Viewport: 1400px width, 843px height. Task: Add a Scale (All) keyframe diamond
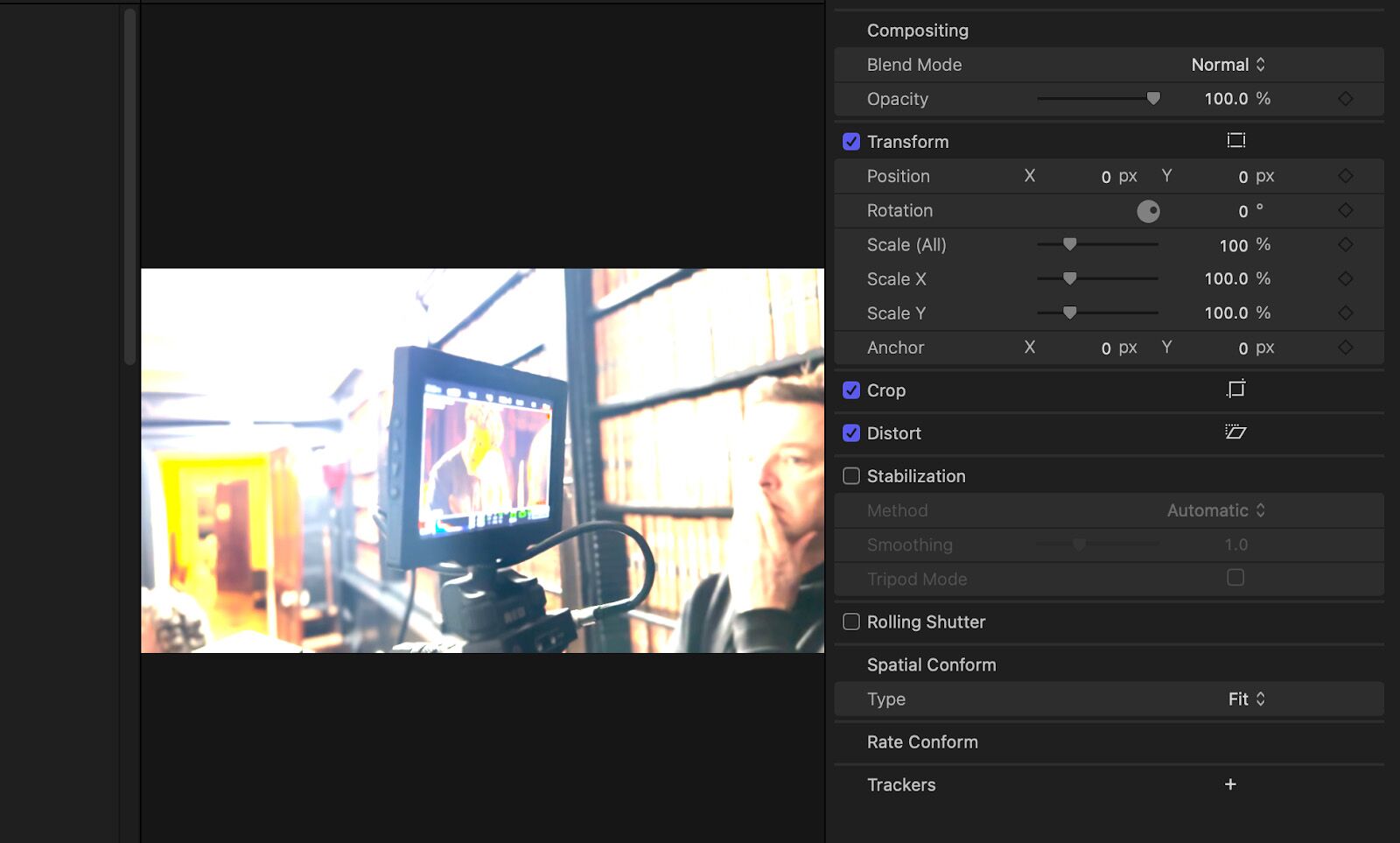pyautogui.click(x=1345, y=244)
